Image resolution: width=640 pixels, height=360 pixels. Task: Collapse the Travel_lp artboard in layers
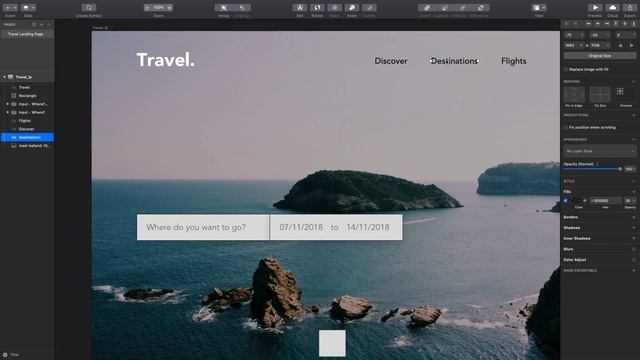click(4, 77)
